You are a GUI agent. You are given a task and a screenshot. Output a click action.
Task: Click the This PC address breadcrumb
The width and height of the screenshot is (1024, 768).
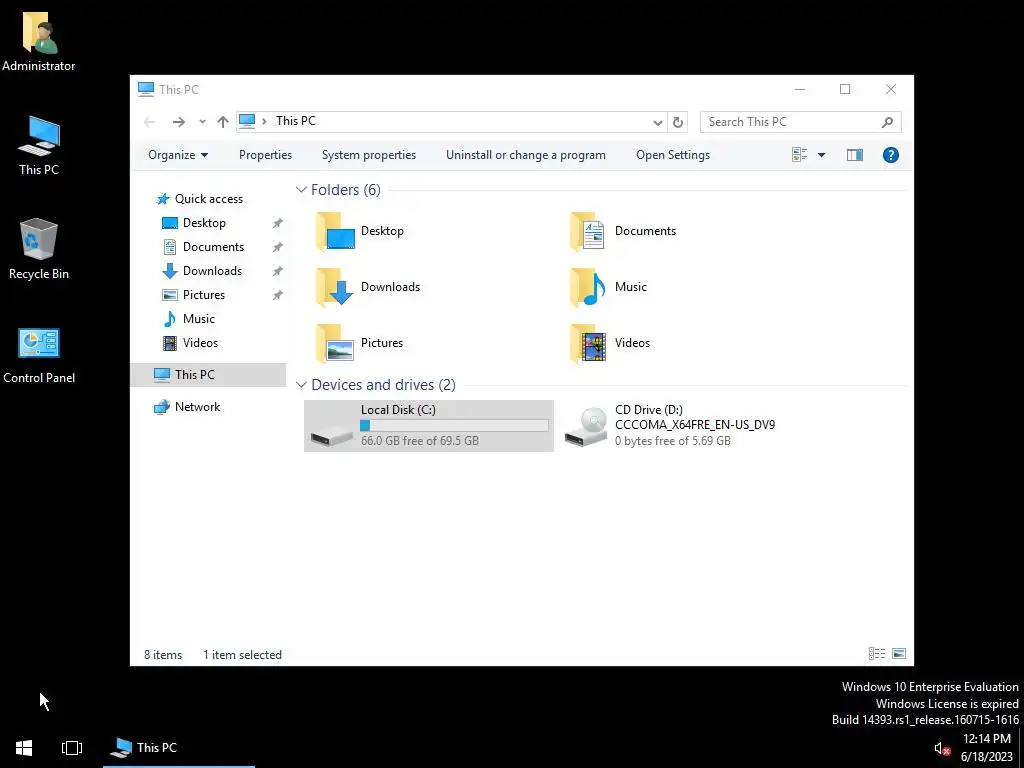[296, 121]
